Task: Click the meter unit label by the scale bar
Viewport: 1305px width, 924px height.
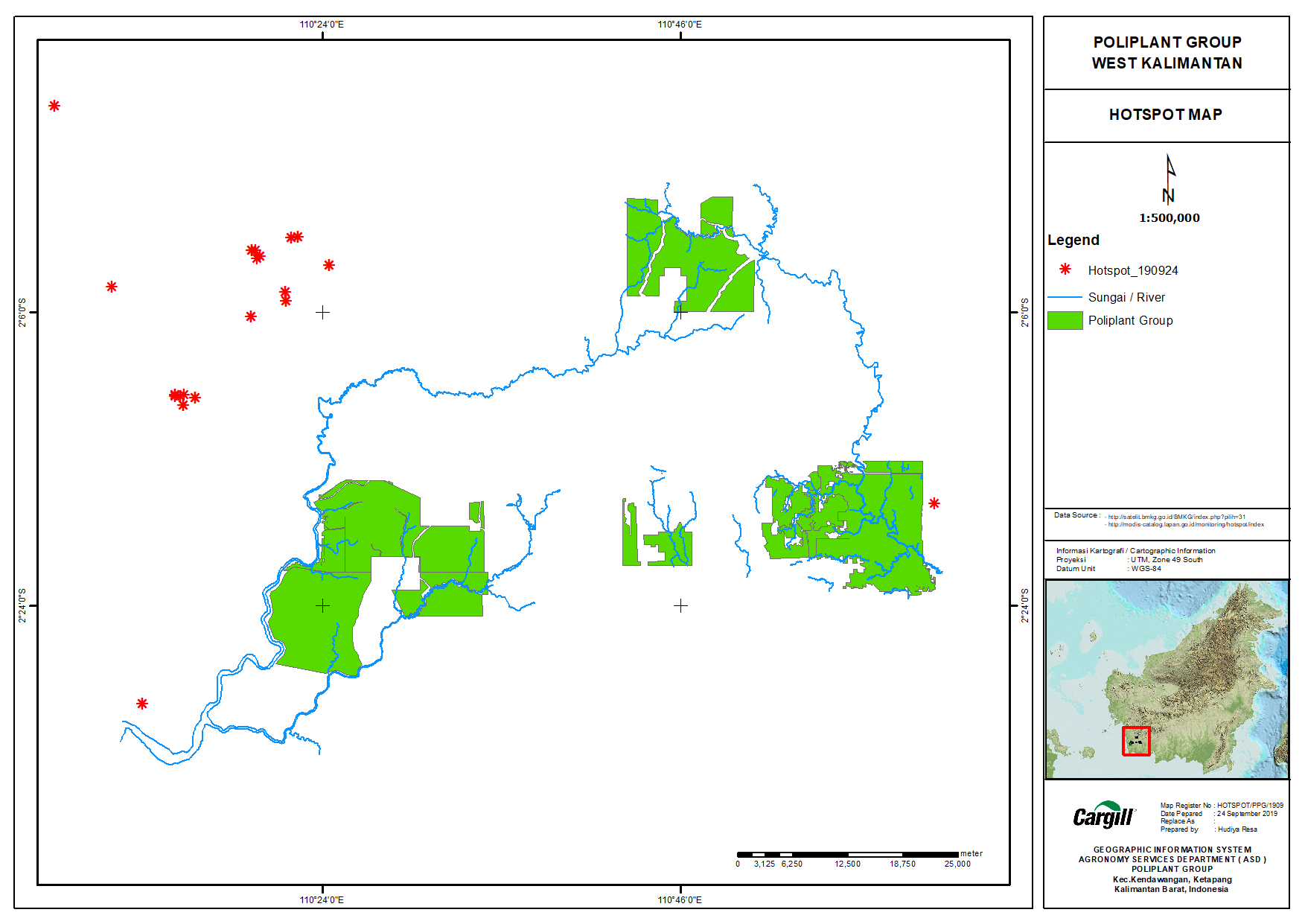Action: [971, 854]
